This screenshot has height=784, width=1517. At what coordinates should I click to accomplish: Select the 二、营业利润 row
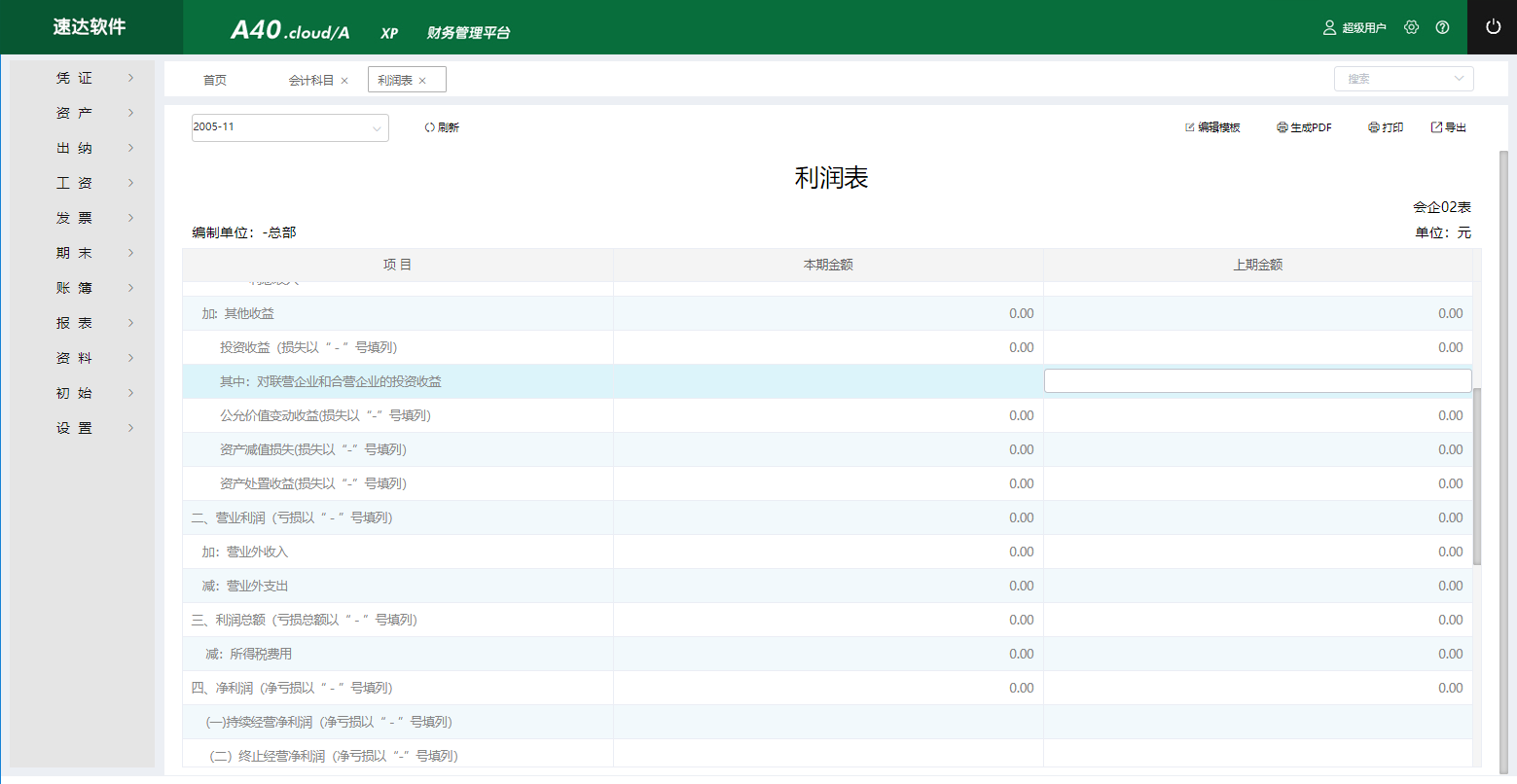(828, 517)
